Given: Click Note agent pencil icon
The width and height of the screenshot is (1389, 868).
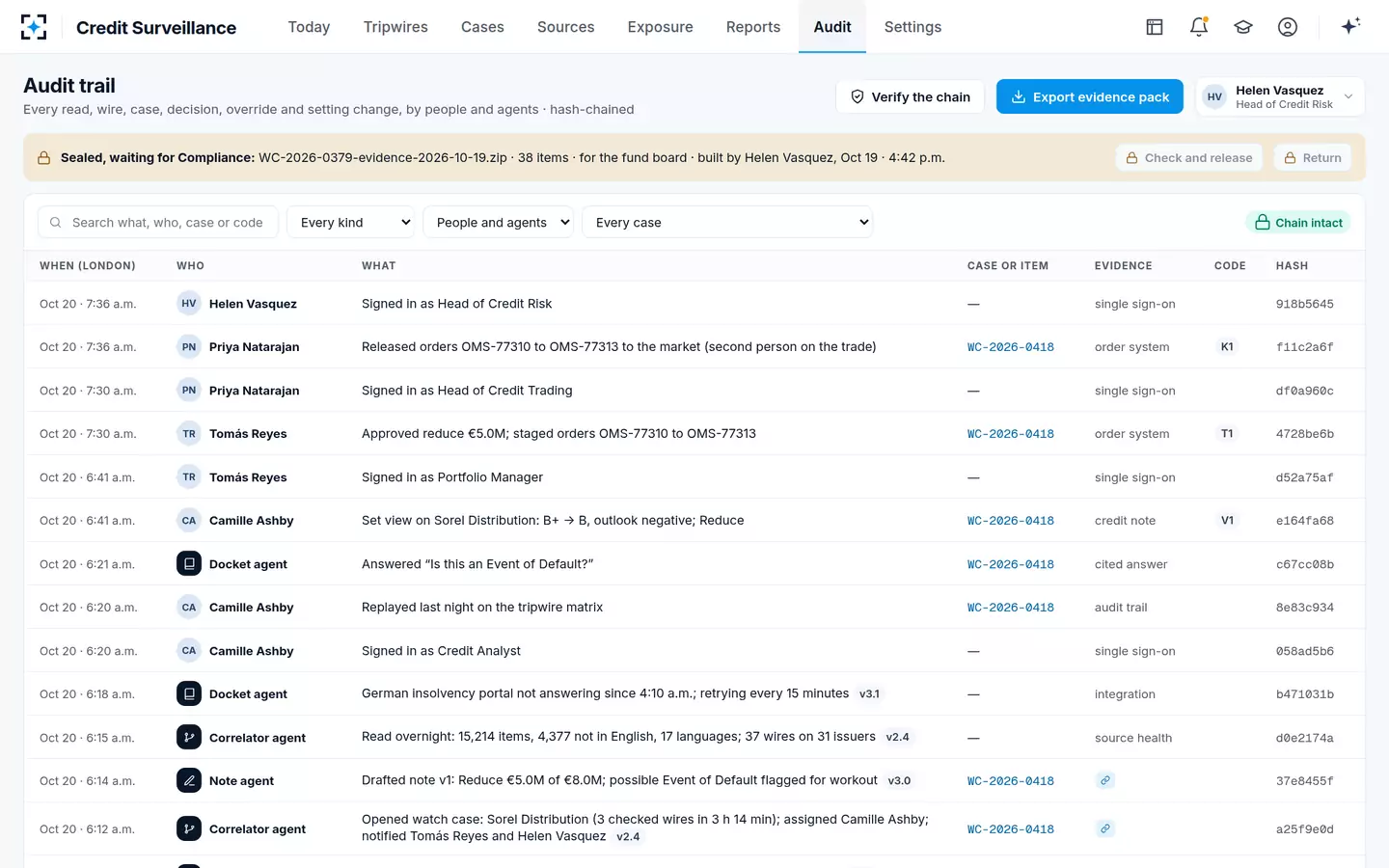Looking at the screenshot, I should click(189, 780).
